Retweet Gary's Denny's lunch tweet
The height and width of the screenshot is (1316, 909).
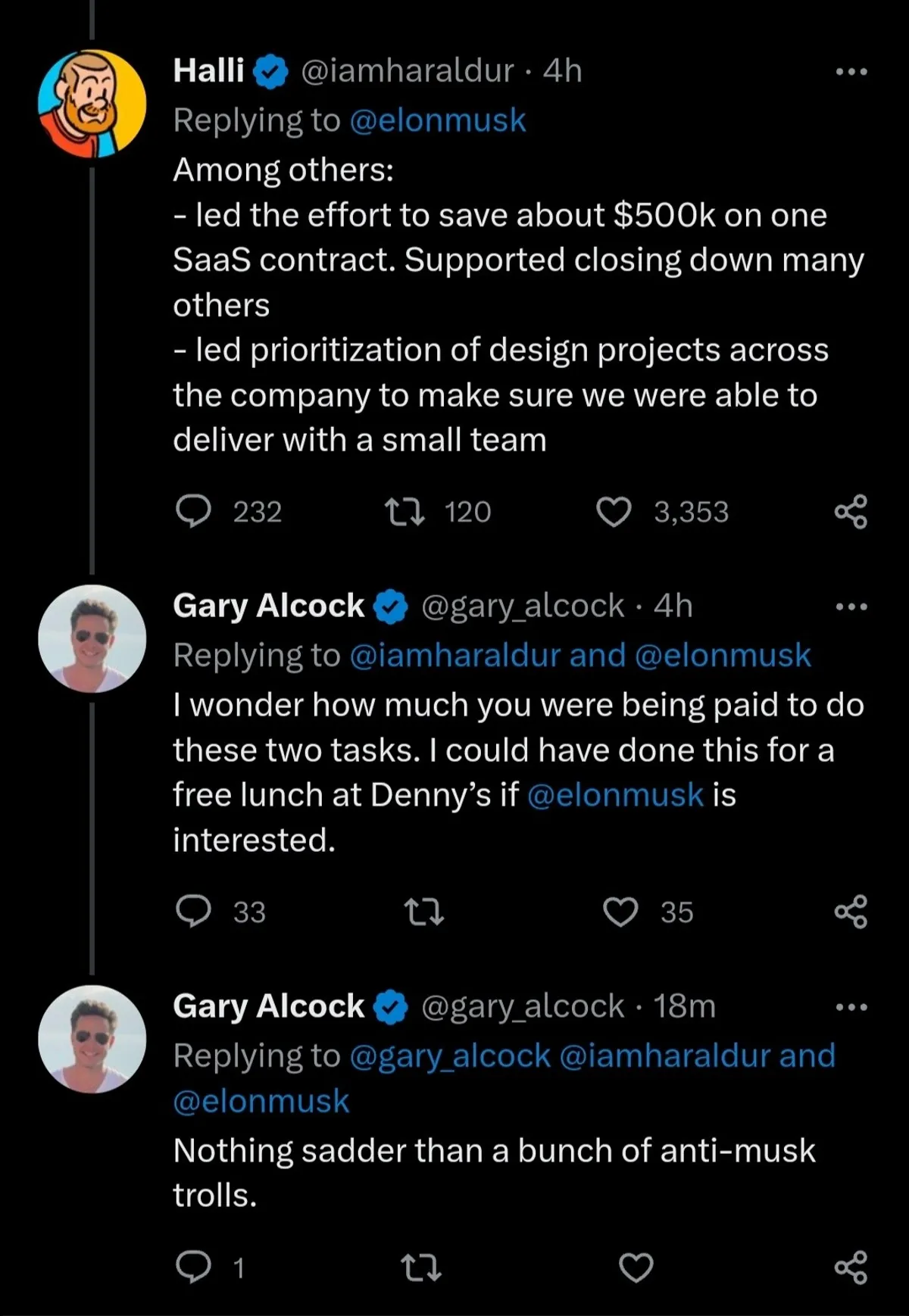coord(423,912)
